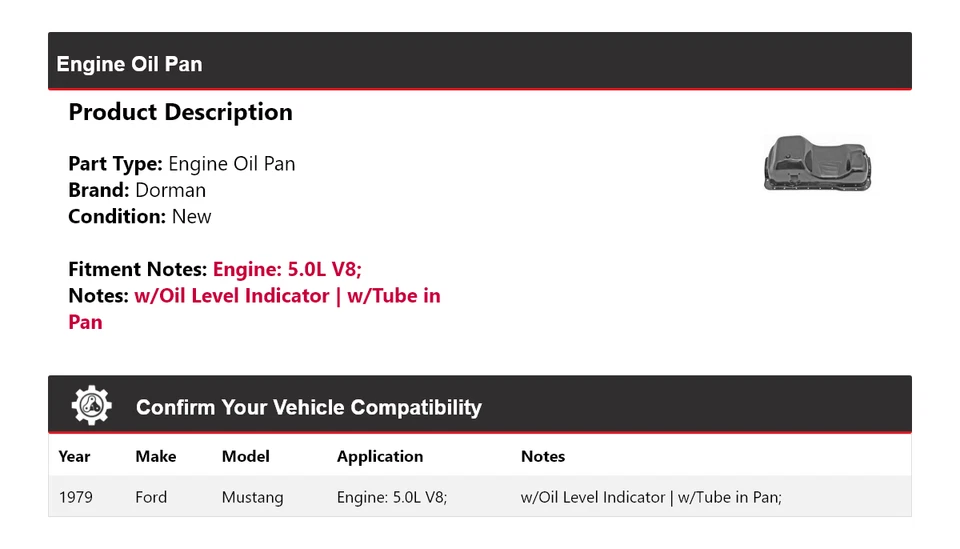Click the gear compatibility icon
Screen dimensions: 960x549
(91, 405)
